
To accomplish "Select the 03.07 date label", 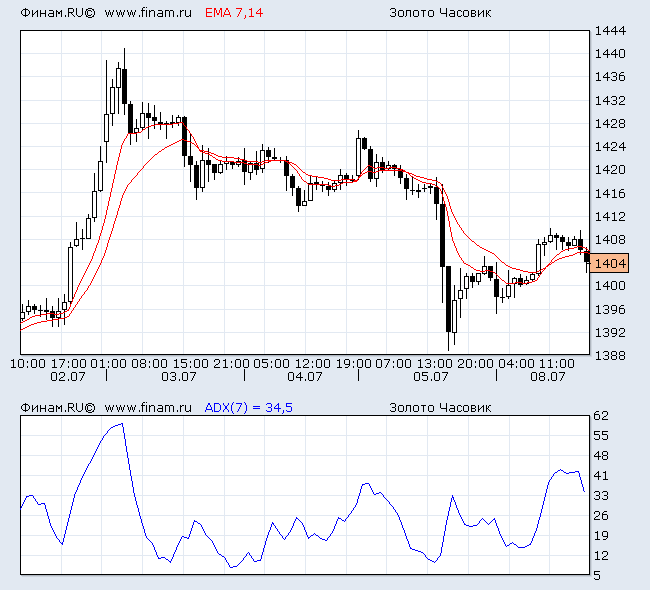I will click(x=178, y=377).
